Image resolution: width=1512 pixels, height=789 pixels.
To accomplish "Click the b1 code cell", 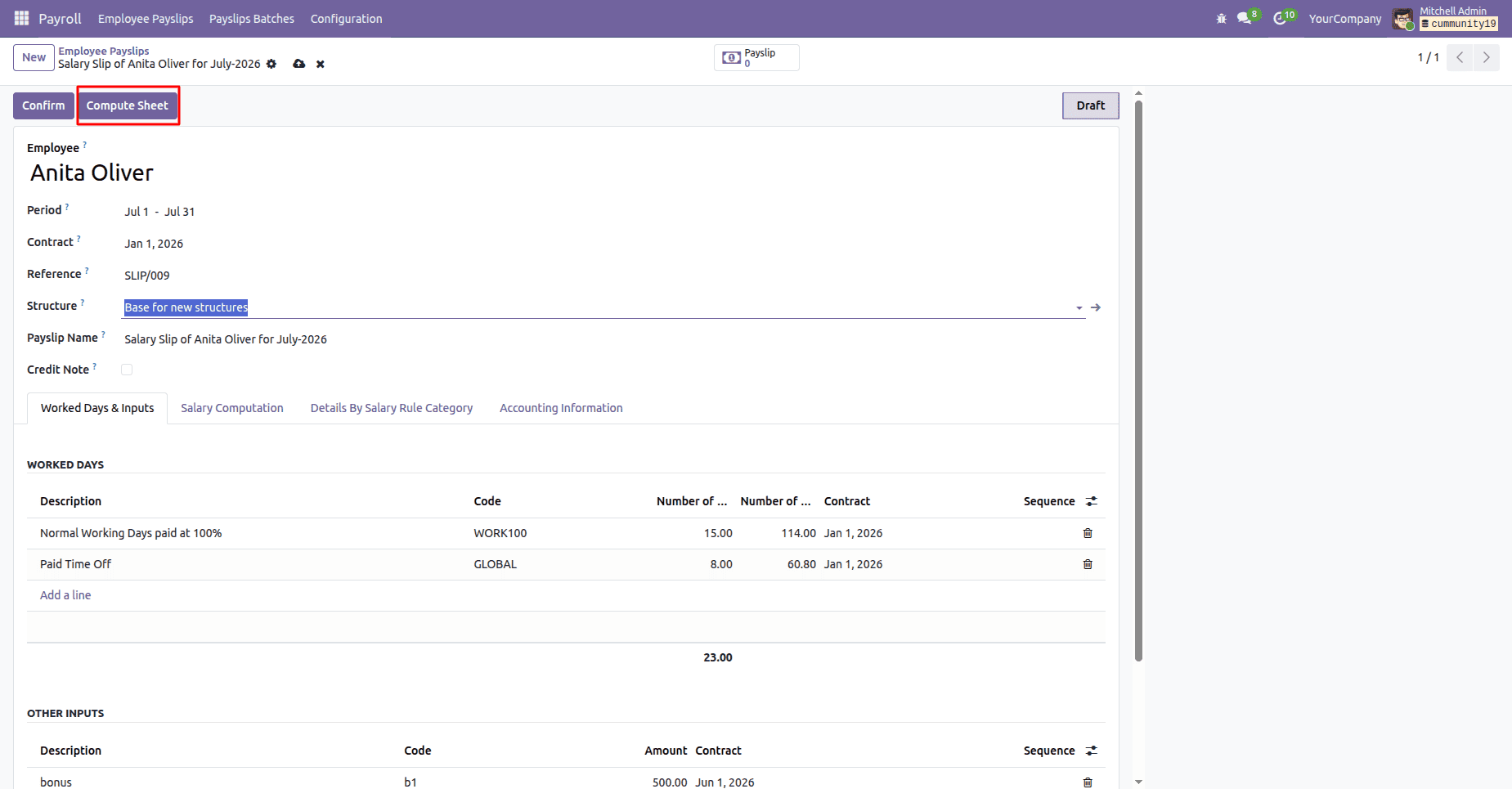I will (x=411, y=782).
